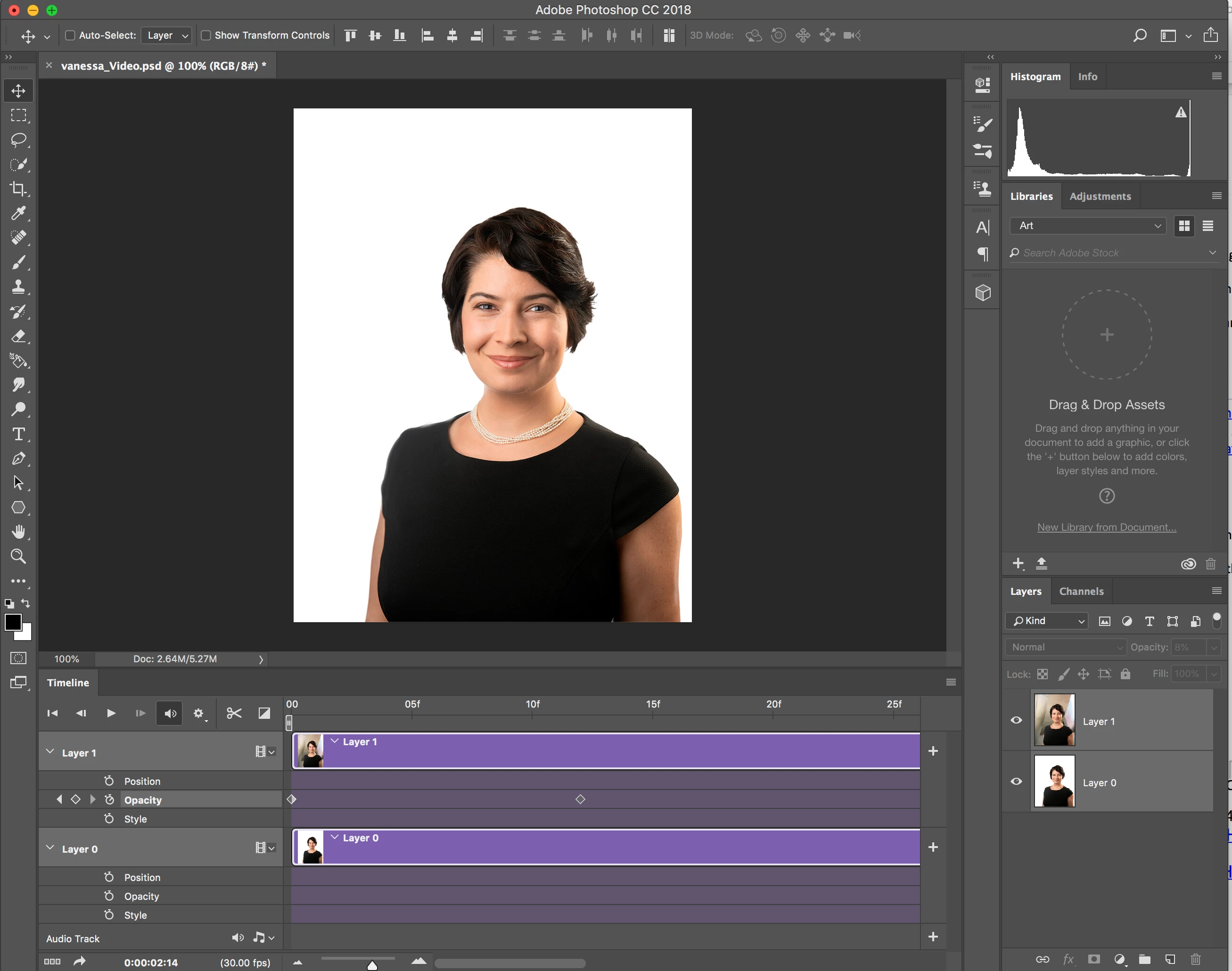Open the Art library dropdown

pyautogui.click(x=1088, y=226)
